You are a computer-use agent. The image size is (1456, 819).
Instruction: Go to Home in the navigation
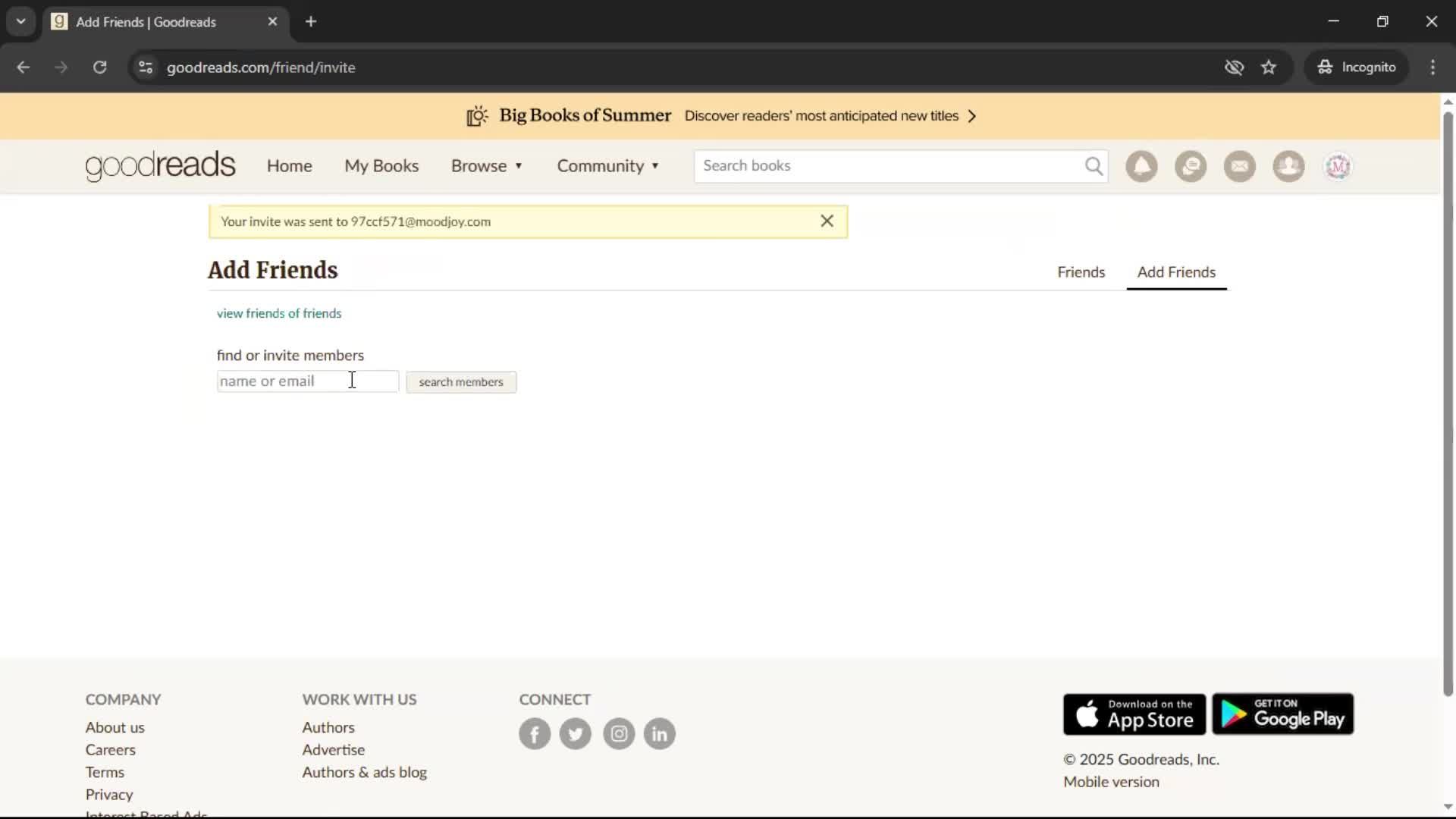[x=289, y=166]
